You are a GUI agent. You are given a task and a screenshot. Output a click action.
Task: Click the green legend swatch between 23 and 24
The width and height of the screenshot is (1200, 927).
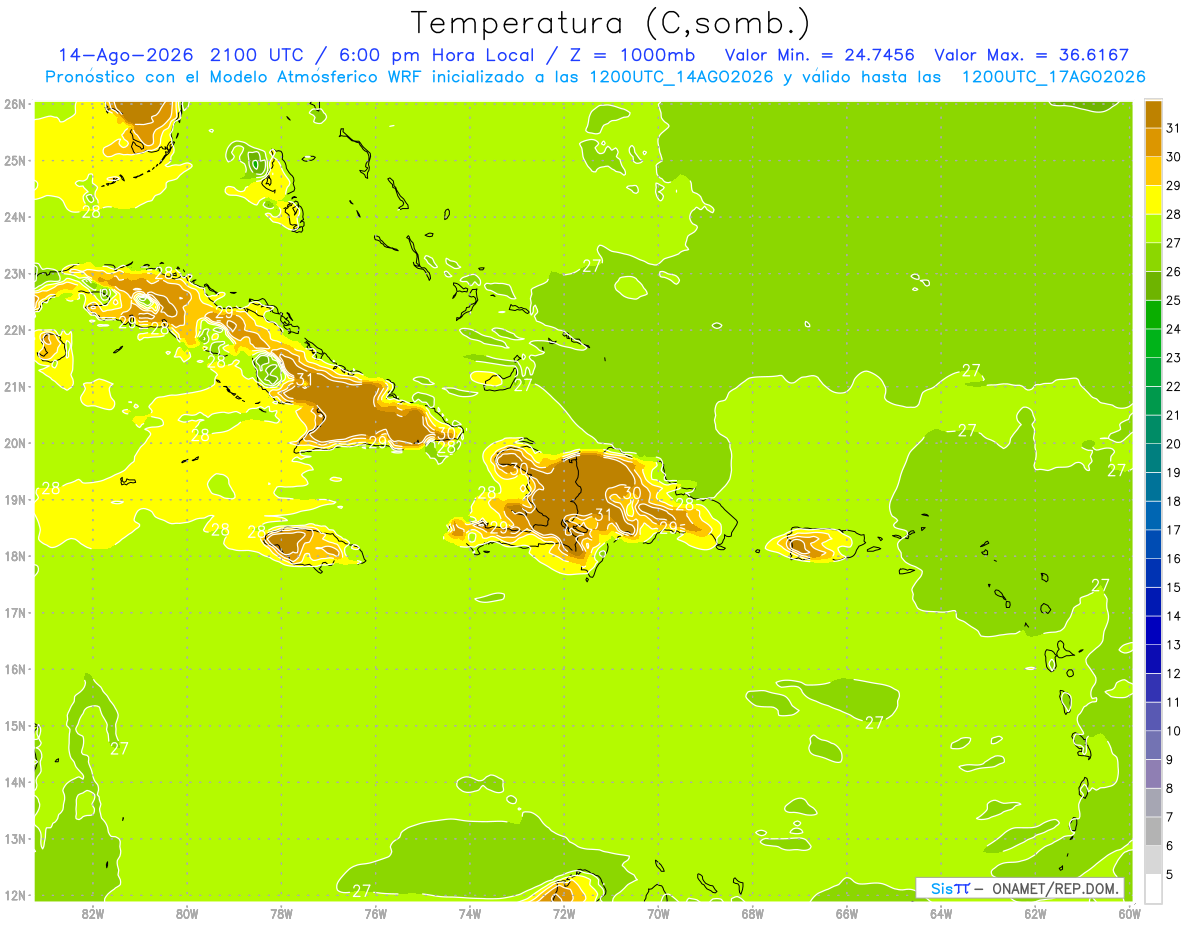(1153, 343)
